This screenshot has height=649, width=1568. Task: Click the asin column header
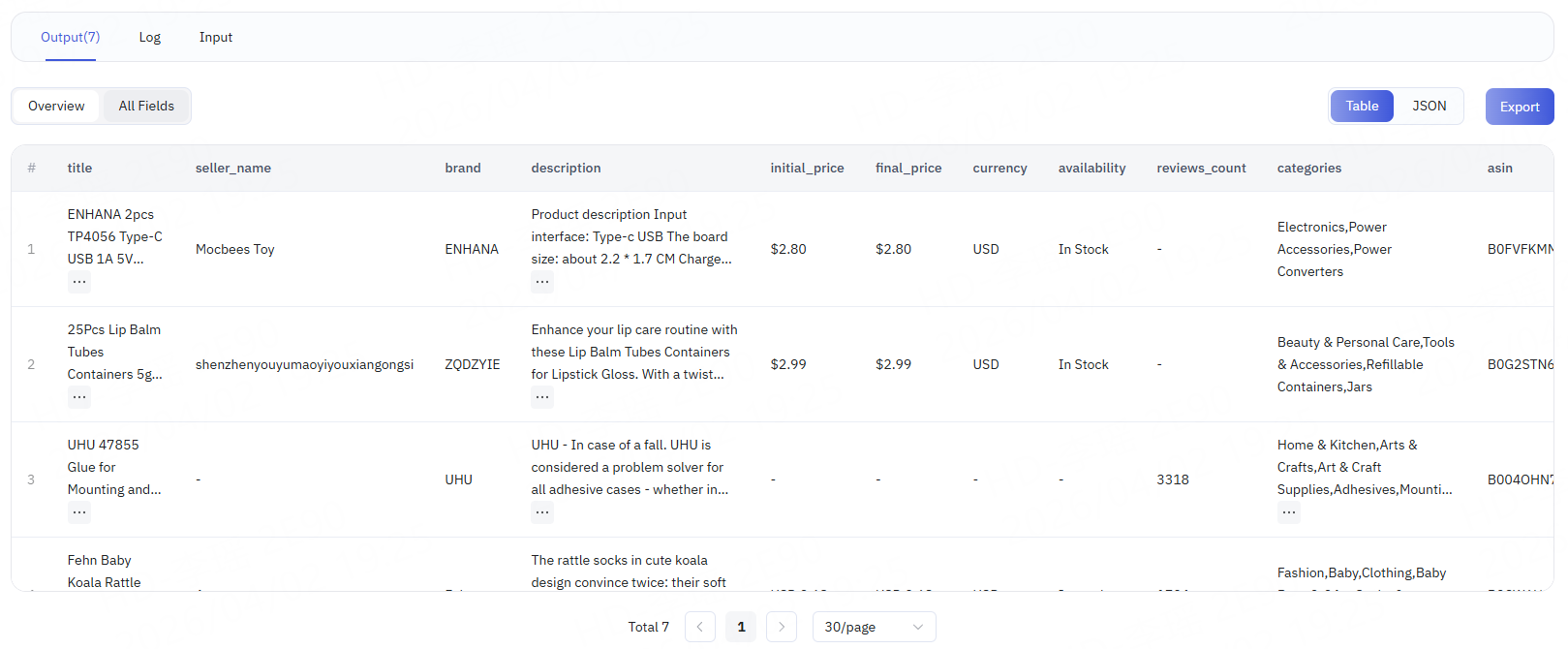(1499, 168)
